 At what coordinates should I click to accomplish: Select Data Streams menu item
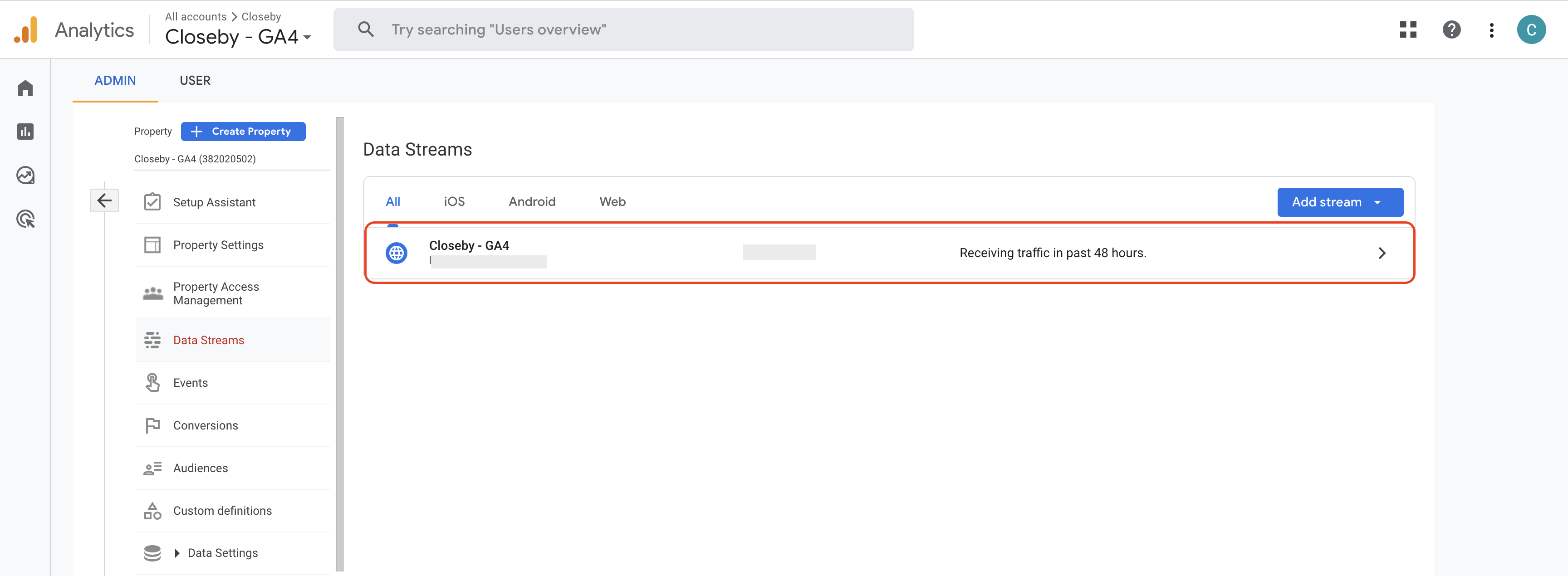233,340
